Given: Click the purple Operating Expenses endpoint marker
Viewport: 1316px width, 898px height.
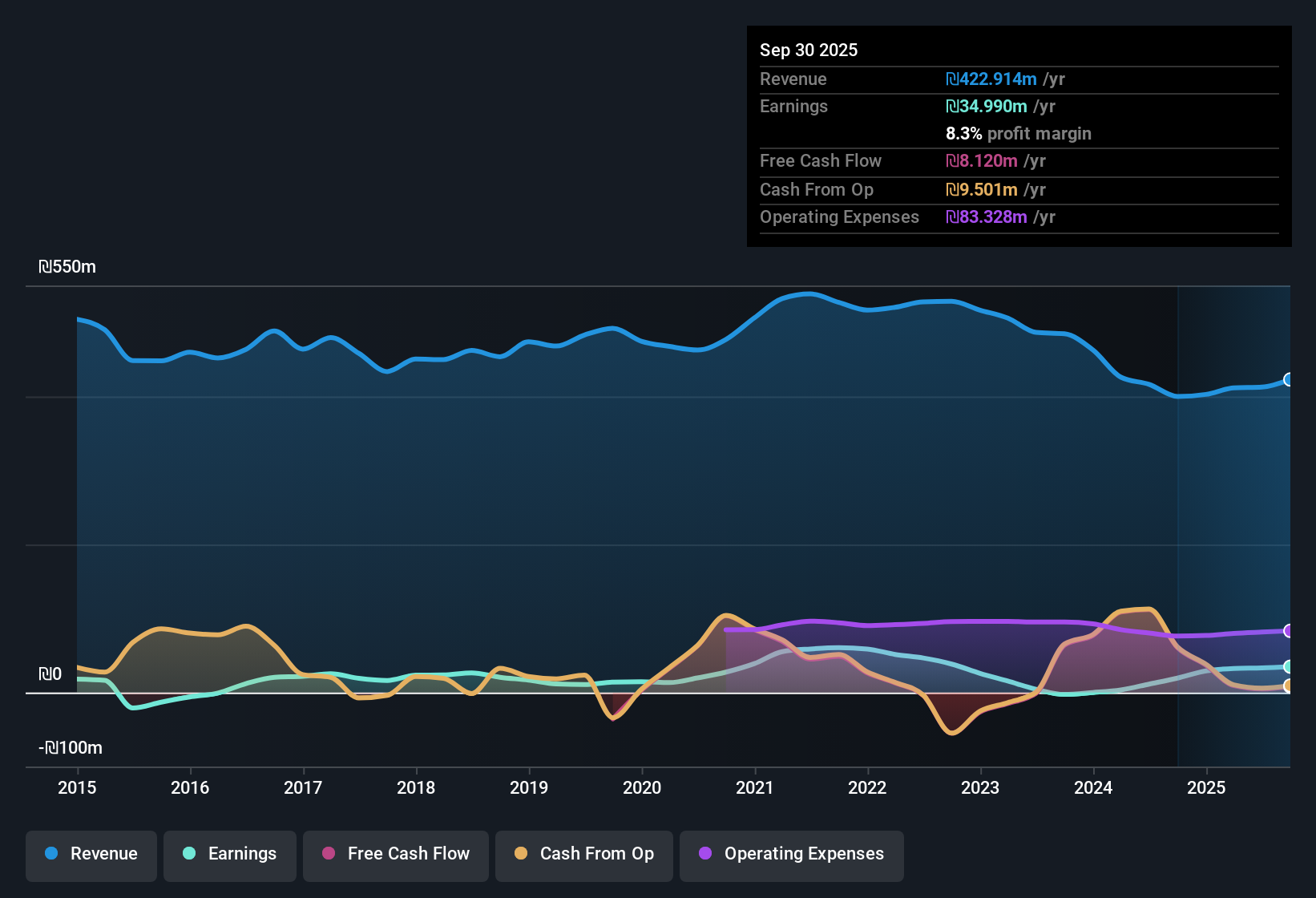Looking at the screenshot, I should pyautogui.click(x=1289, y=632).
